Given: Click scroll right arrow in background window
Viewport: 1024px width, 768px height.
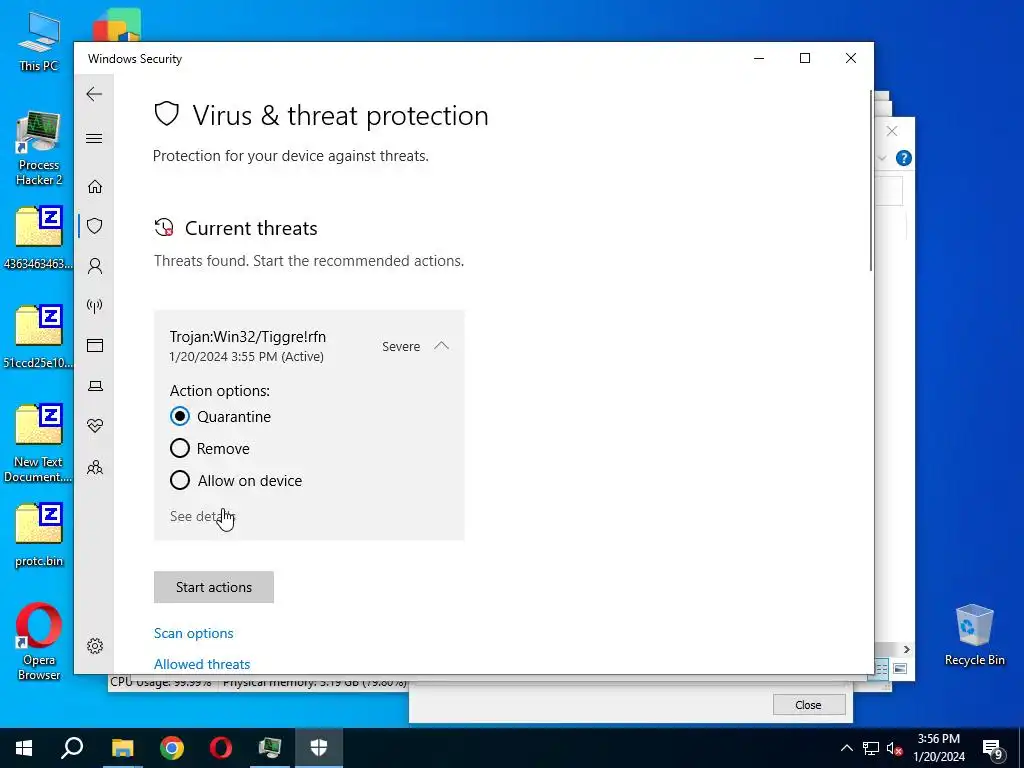Looking at the screenshot, I should click(906, 649).
